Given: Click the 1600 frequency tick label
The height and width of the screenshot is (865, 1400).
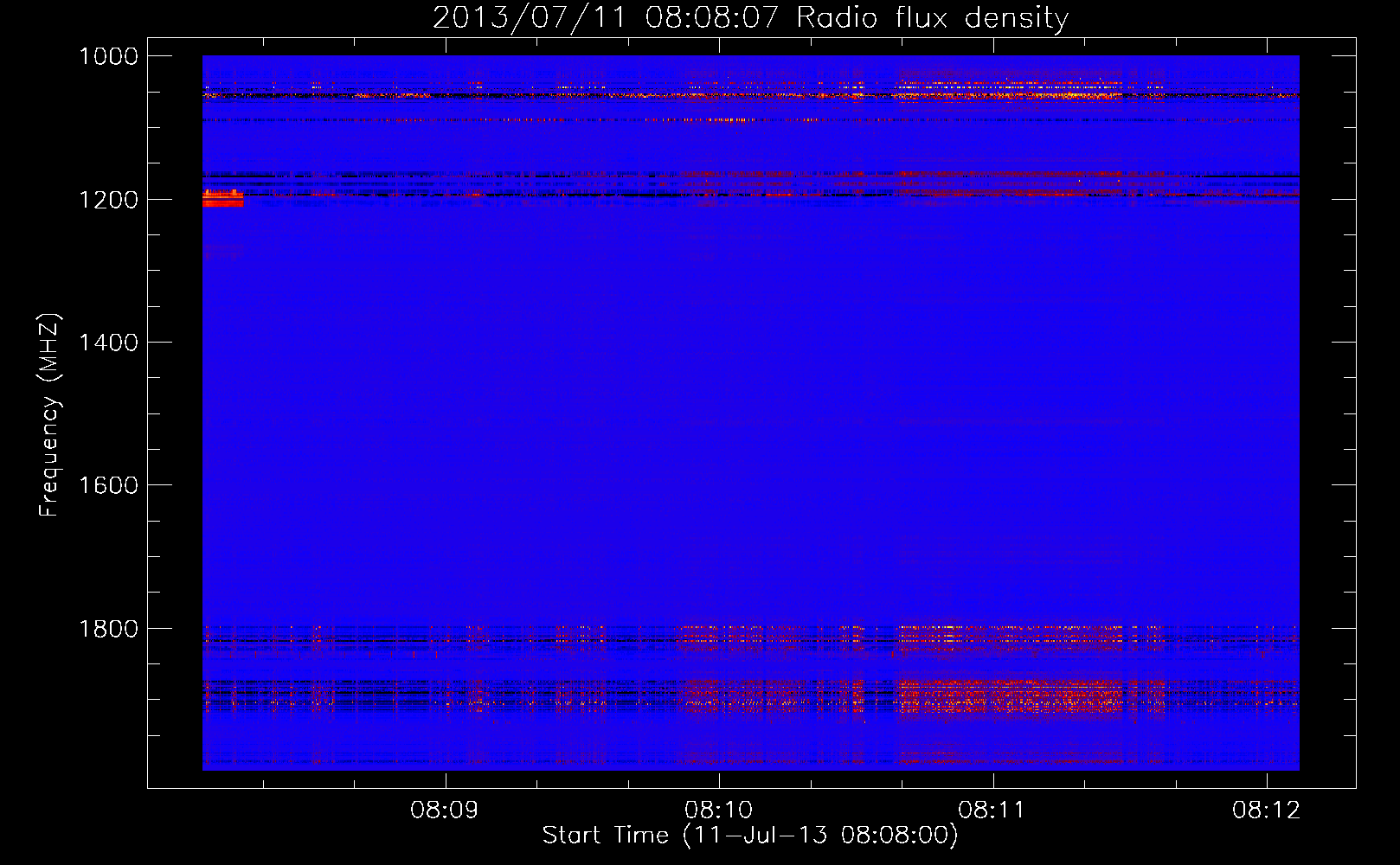Looking at the screenshot, I should (108, 485).
